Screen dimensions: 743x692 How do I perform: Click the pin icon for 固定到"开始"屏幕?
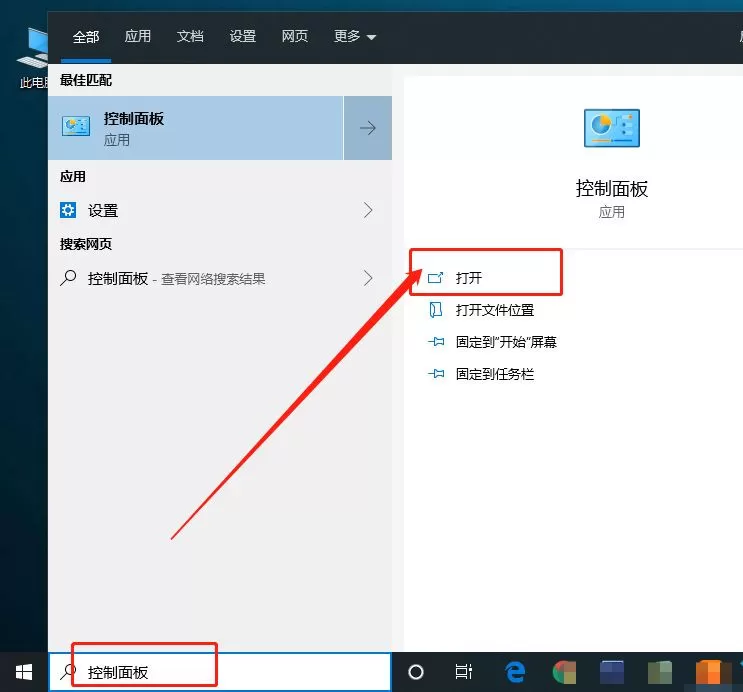436,342
